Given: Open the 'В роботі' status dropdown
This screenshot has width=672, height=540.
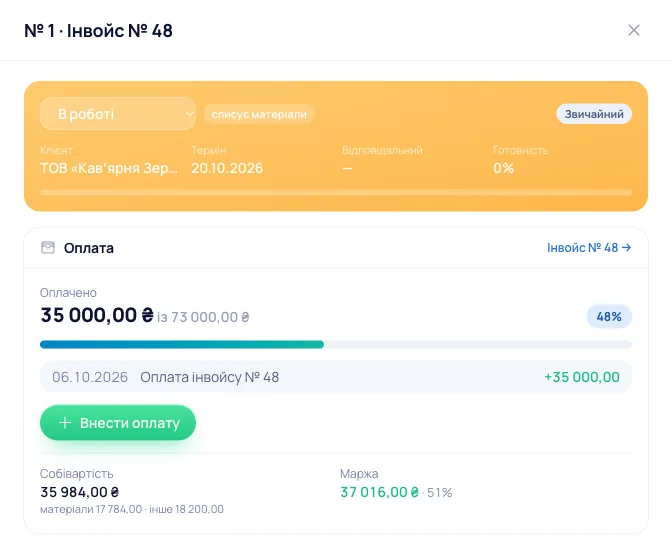Looking at the screenshot, I should (x=118, y=114).
